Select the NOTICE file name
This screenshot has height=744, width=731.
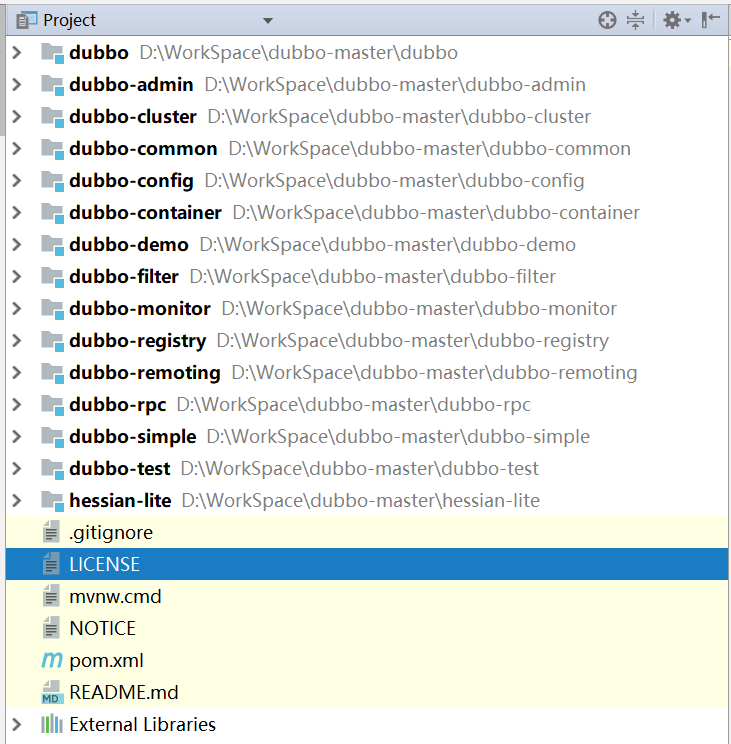102,628
